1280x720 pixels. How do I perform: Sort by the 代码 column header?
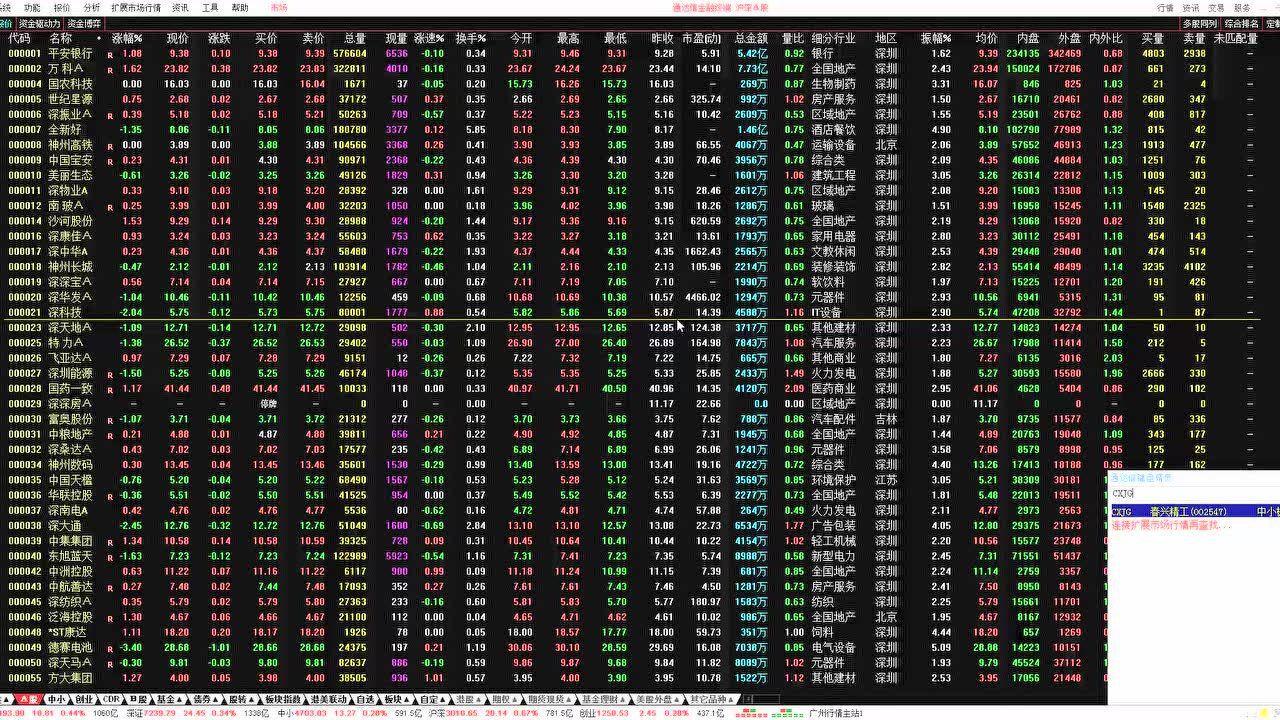[19, 38]
